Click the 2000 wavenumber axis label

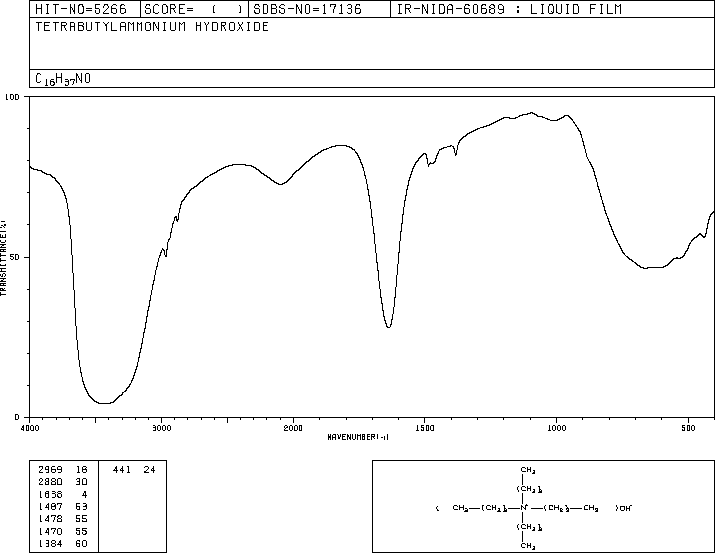[x=293, y=428]
